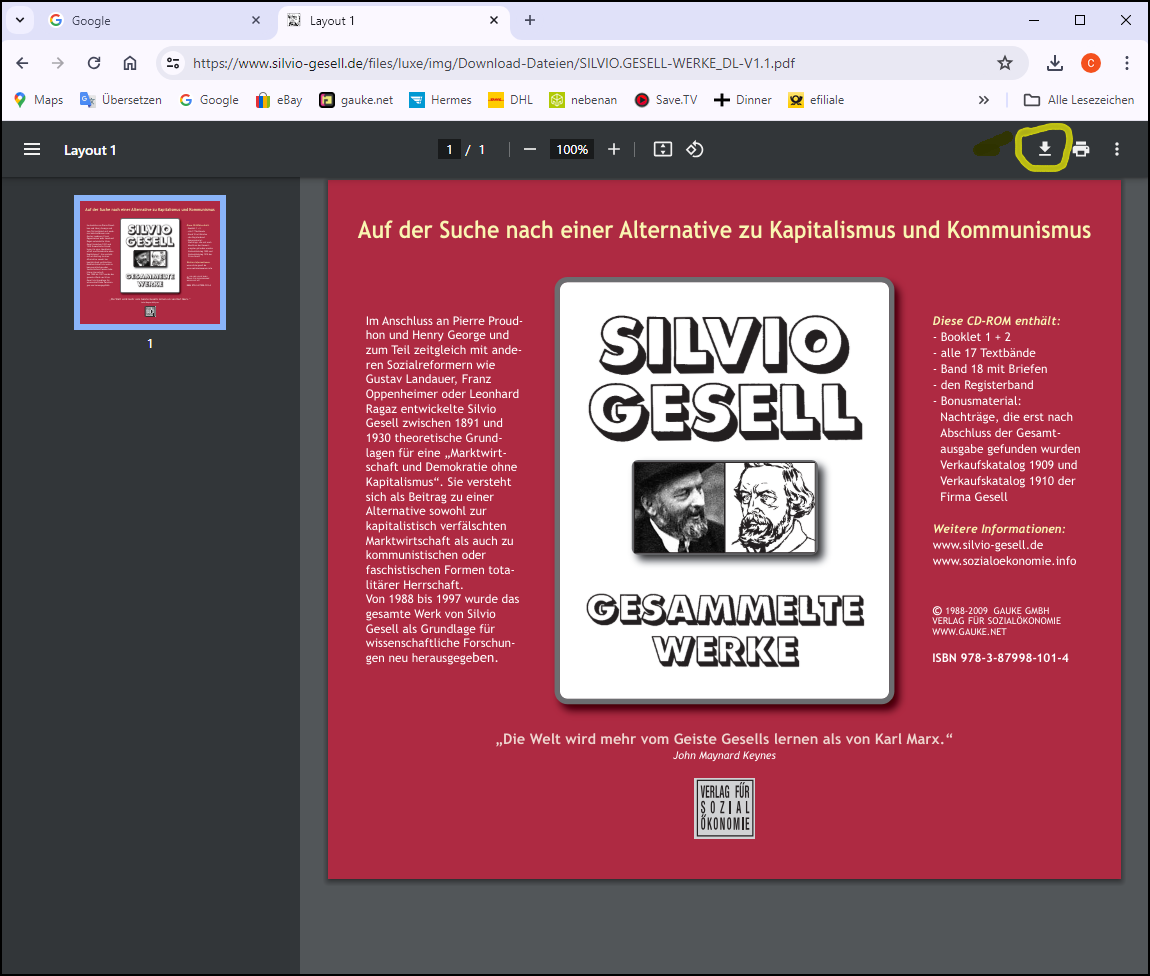This screenshot has width=1150, height=976.
Task: Print the PDF document
Action: click(x=1080, y=150)
